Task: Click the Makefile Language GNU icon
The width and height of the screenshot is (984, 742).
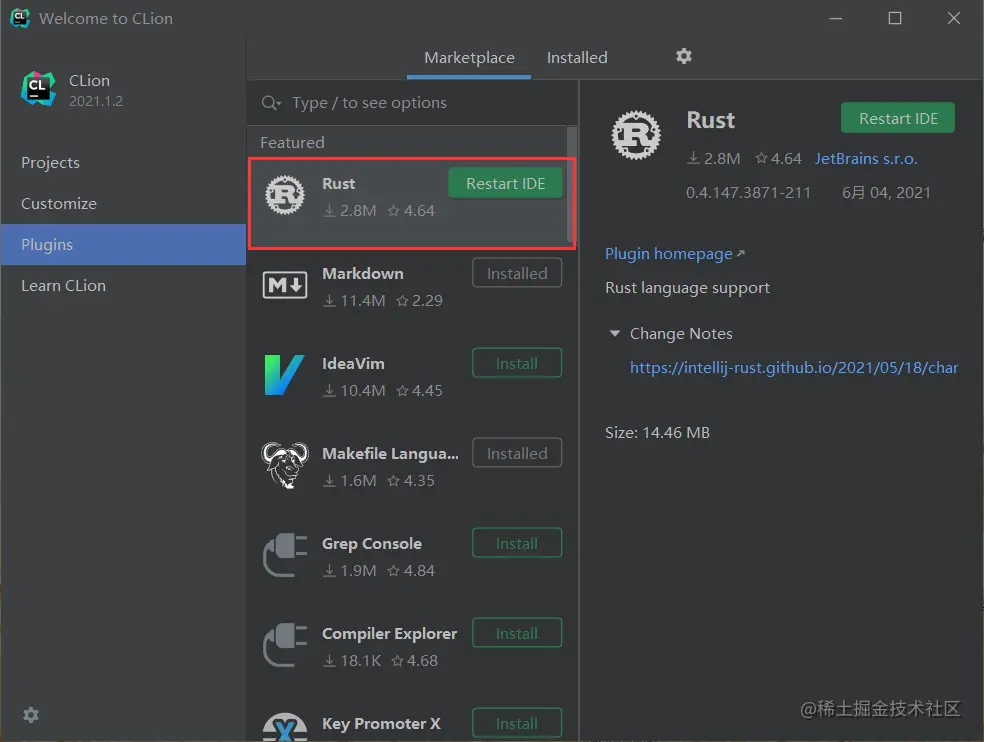Action: click(x=284, y=465)
